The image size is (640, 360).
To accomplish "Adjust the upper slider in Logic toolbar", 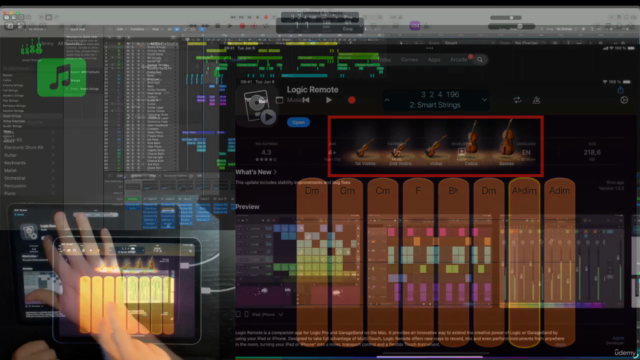I will [x=506, y=18].
